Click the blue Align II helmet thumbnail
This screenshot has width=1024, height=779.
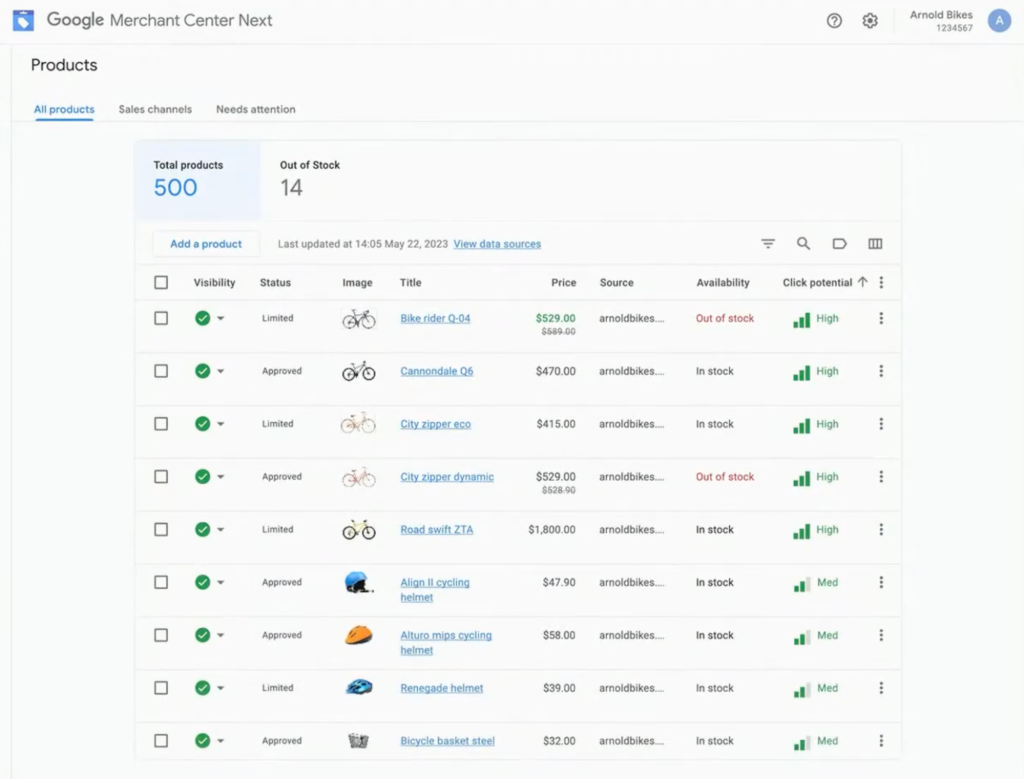pos(359,582)
